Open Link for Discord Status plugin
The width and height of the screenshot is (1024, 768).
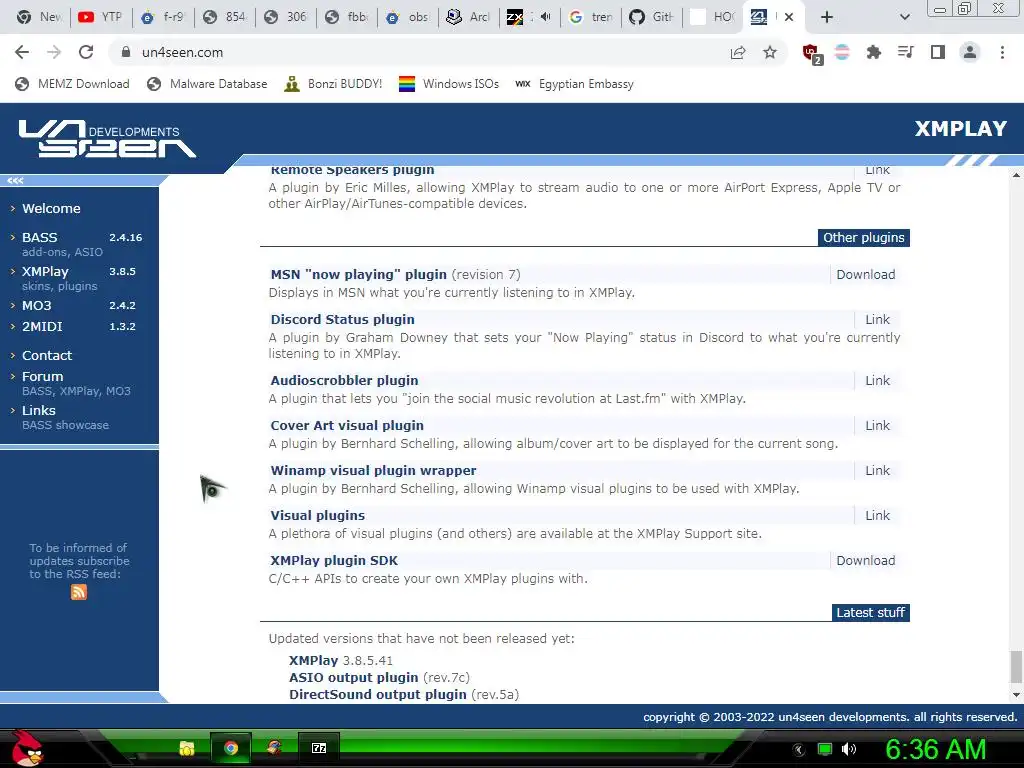pyautogui.click(x=877, y=319)
